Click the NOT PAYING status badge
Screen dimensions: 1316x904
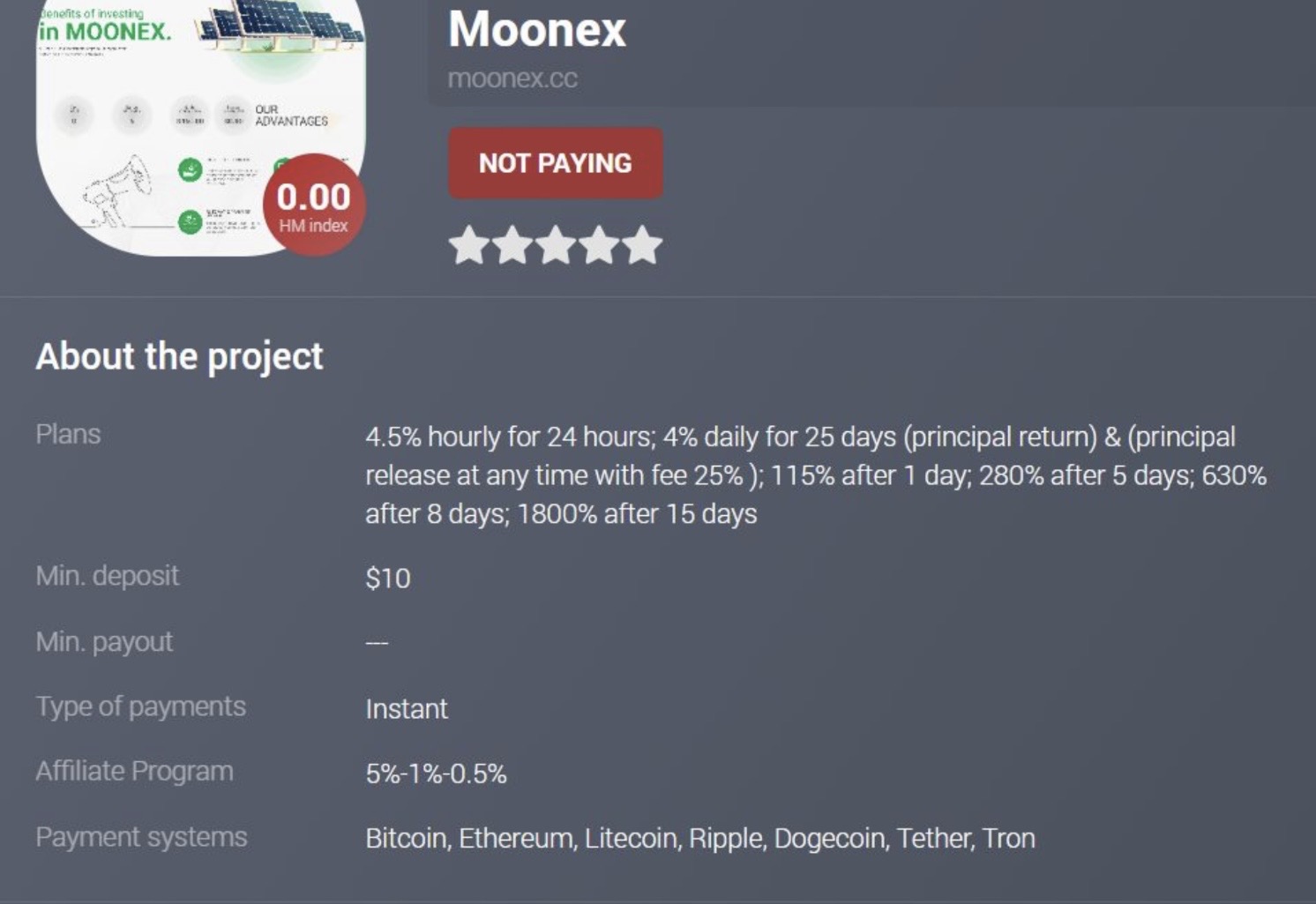coord(555,162)
